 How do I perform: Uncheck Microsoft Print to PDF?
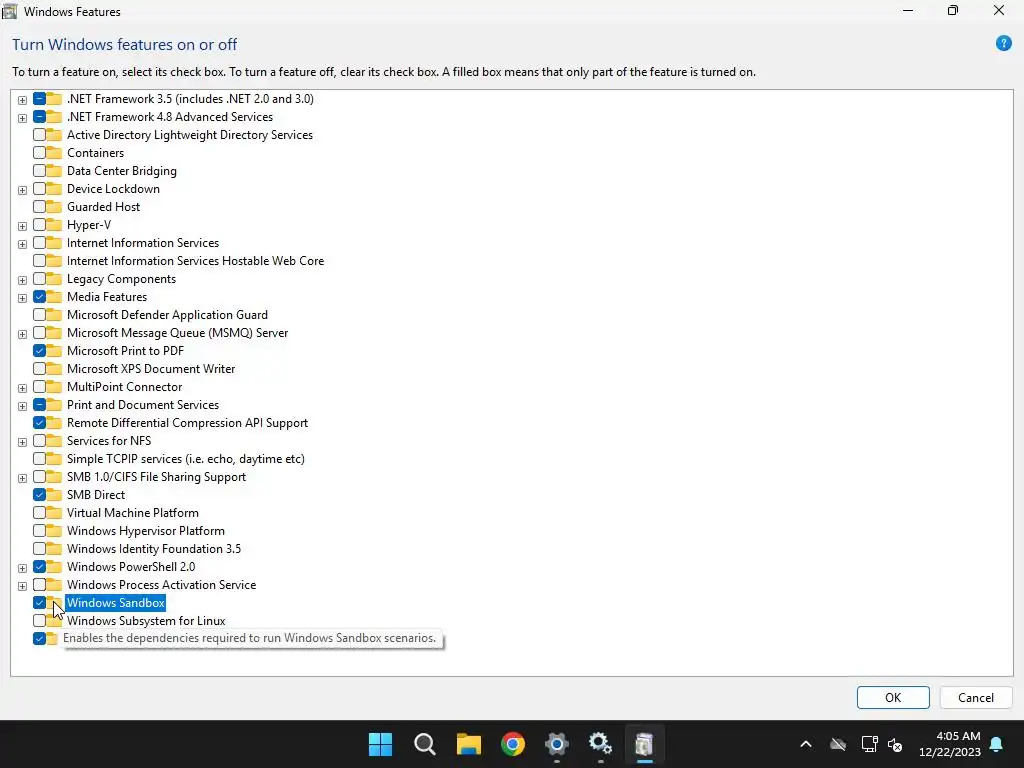click(x=39, y=351)
